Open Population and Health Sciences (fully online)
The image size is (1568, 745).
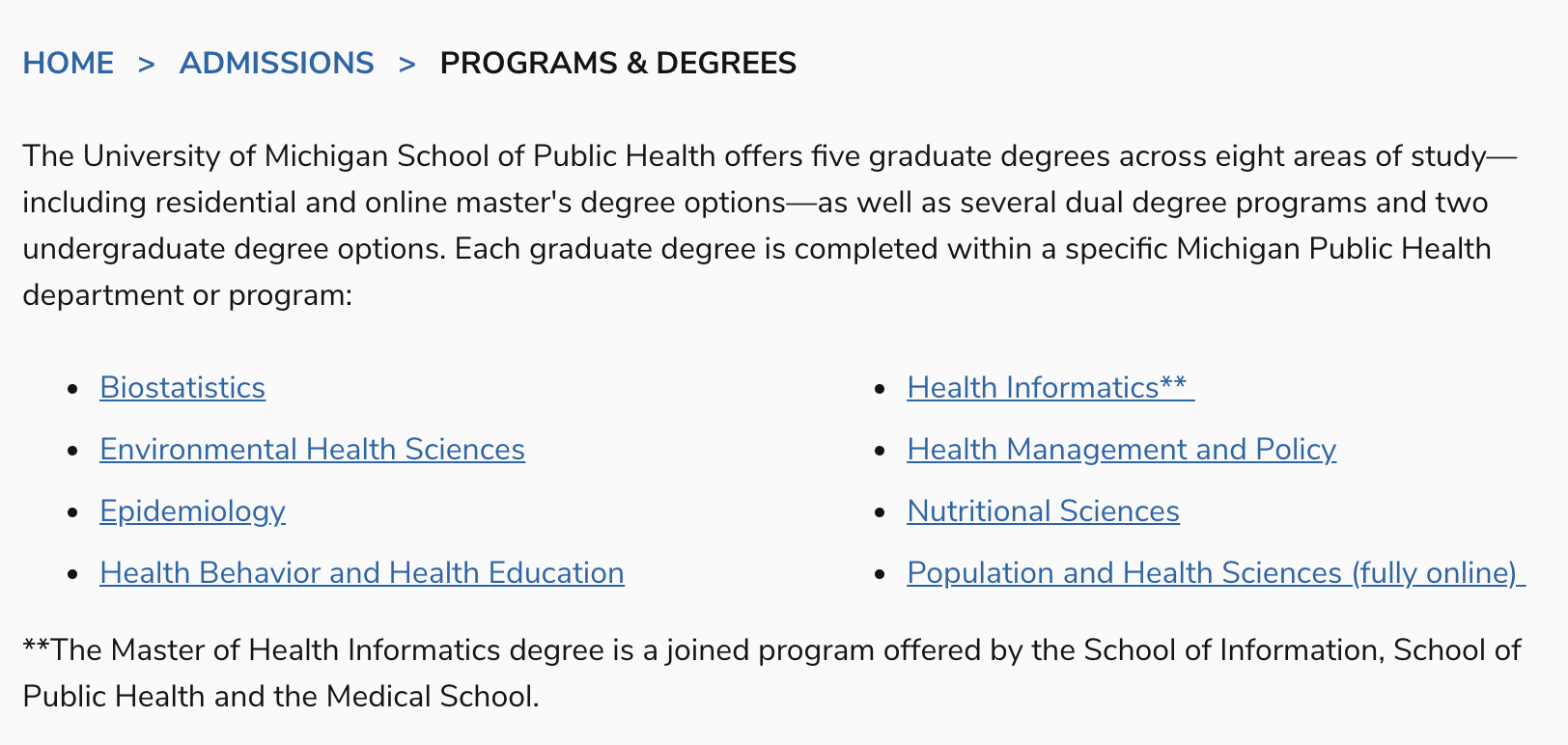pos(1216,573)
